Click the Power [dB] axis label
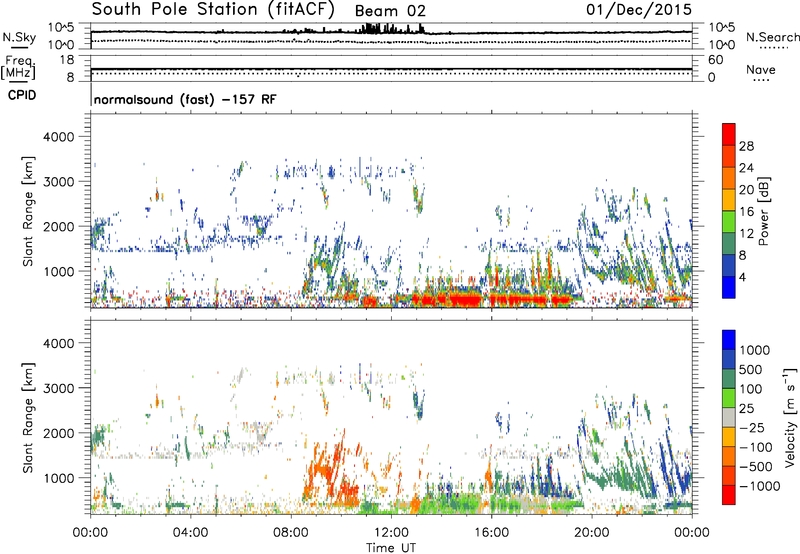This screenshot has height=554, width=800. coord(763,211)
